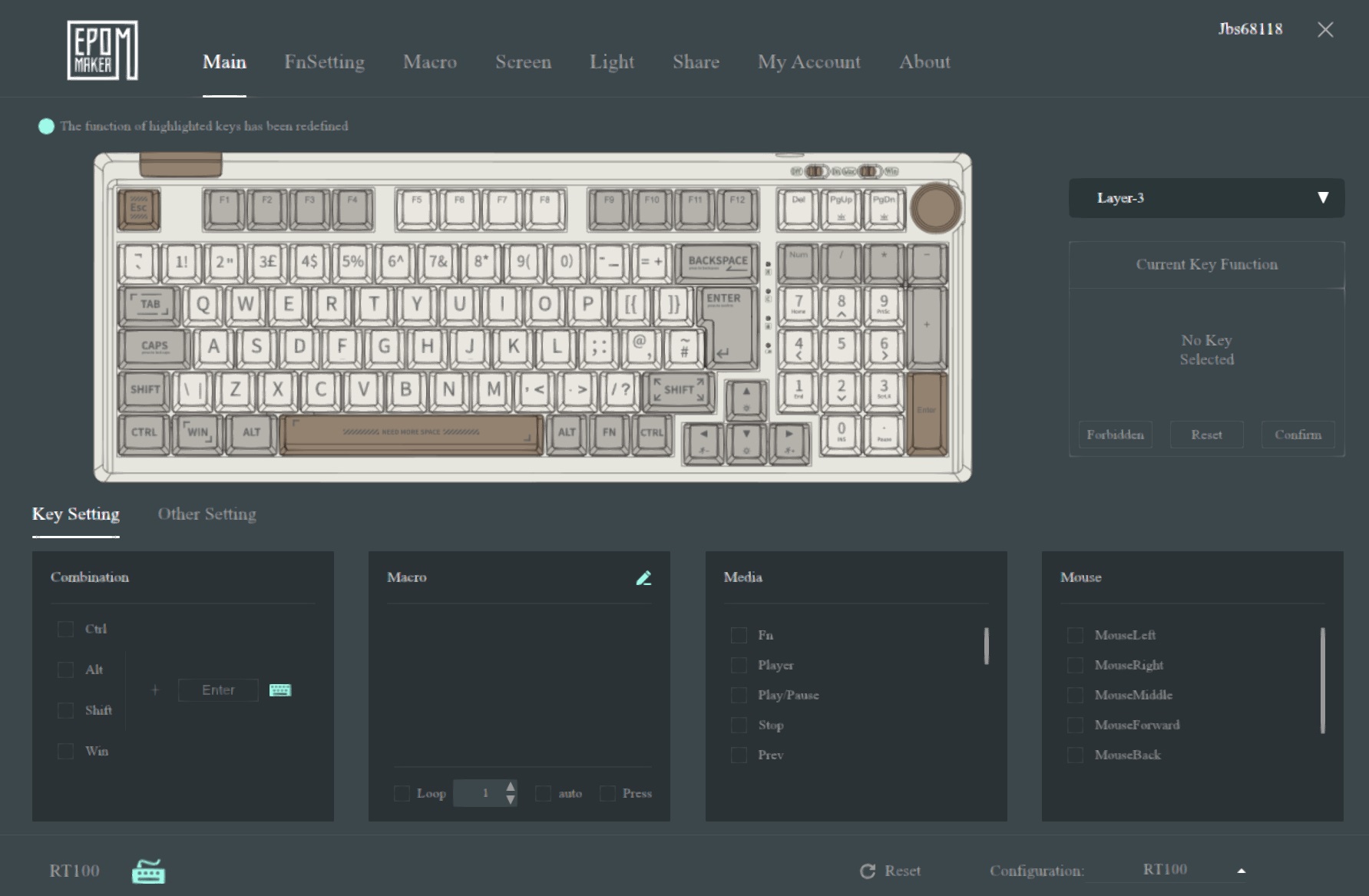1369x896 pixels.
Task: Click the keyboard icon beside the Enter field
Action: click(280, 690)
